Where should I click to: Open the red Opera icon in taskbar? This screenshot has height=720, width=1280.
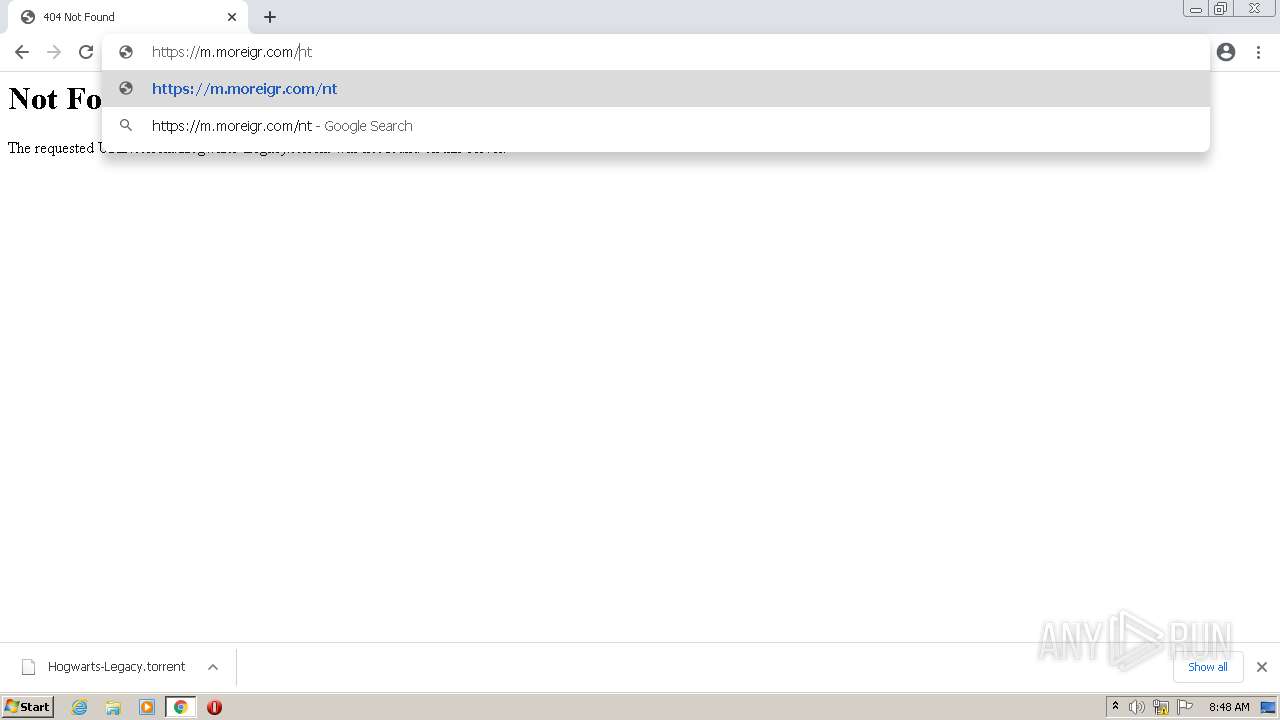click(x=214, y=707)
